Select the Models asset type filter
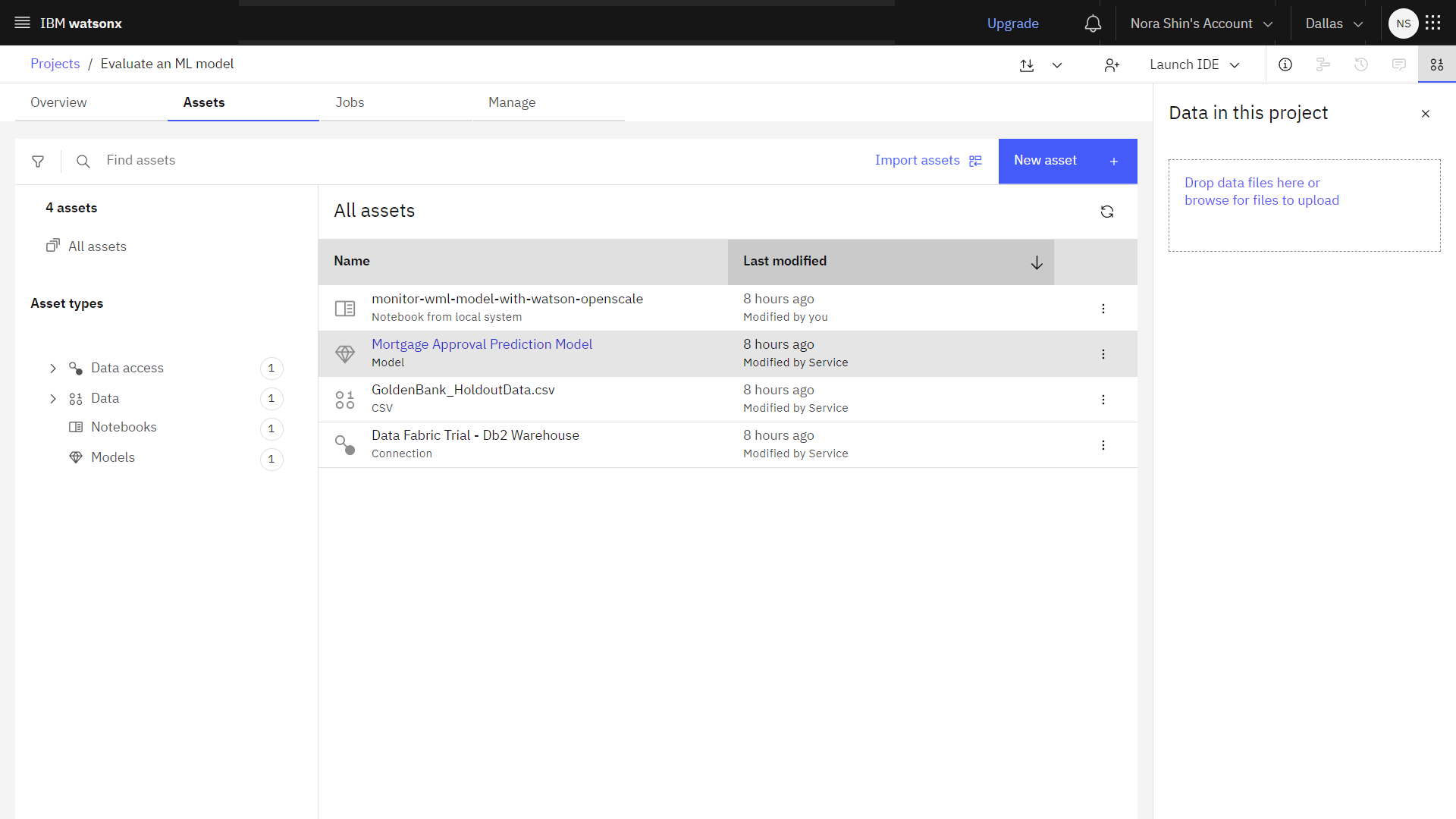The image size is (1456, 819). point(112,457)
